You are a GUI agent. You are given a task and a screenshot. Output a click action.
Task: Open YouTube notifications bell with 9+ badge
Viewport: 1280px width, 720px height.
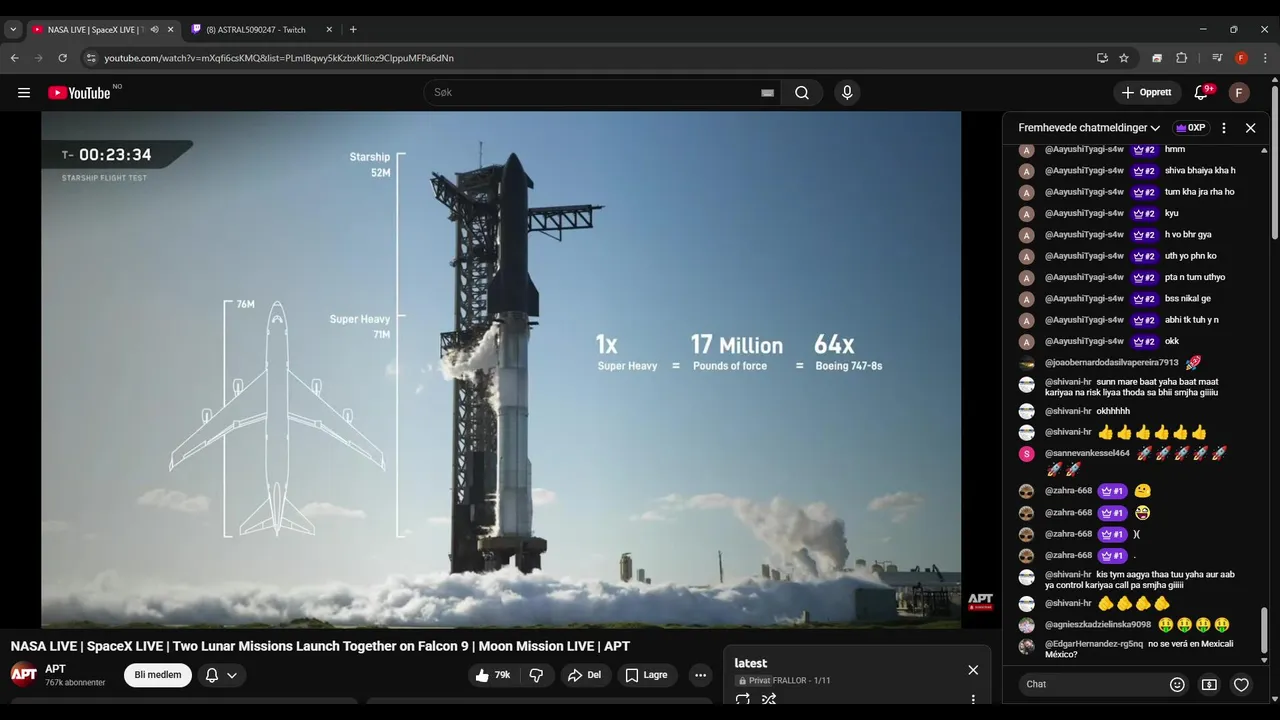pos(1201,93)
